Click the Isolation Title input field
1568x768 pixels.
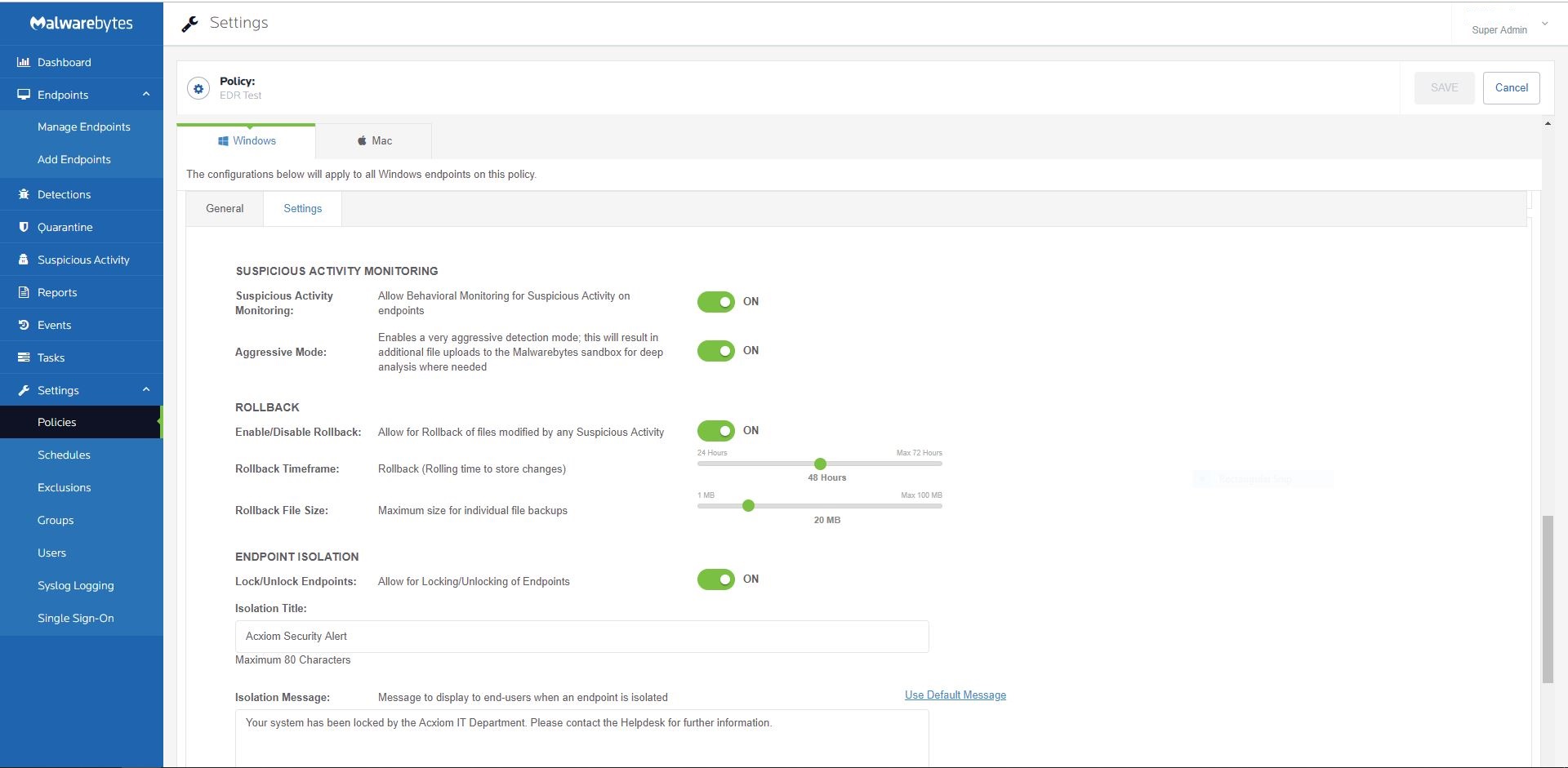(x=581, y=637)
